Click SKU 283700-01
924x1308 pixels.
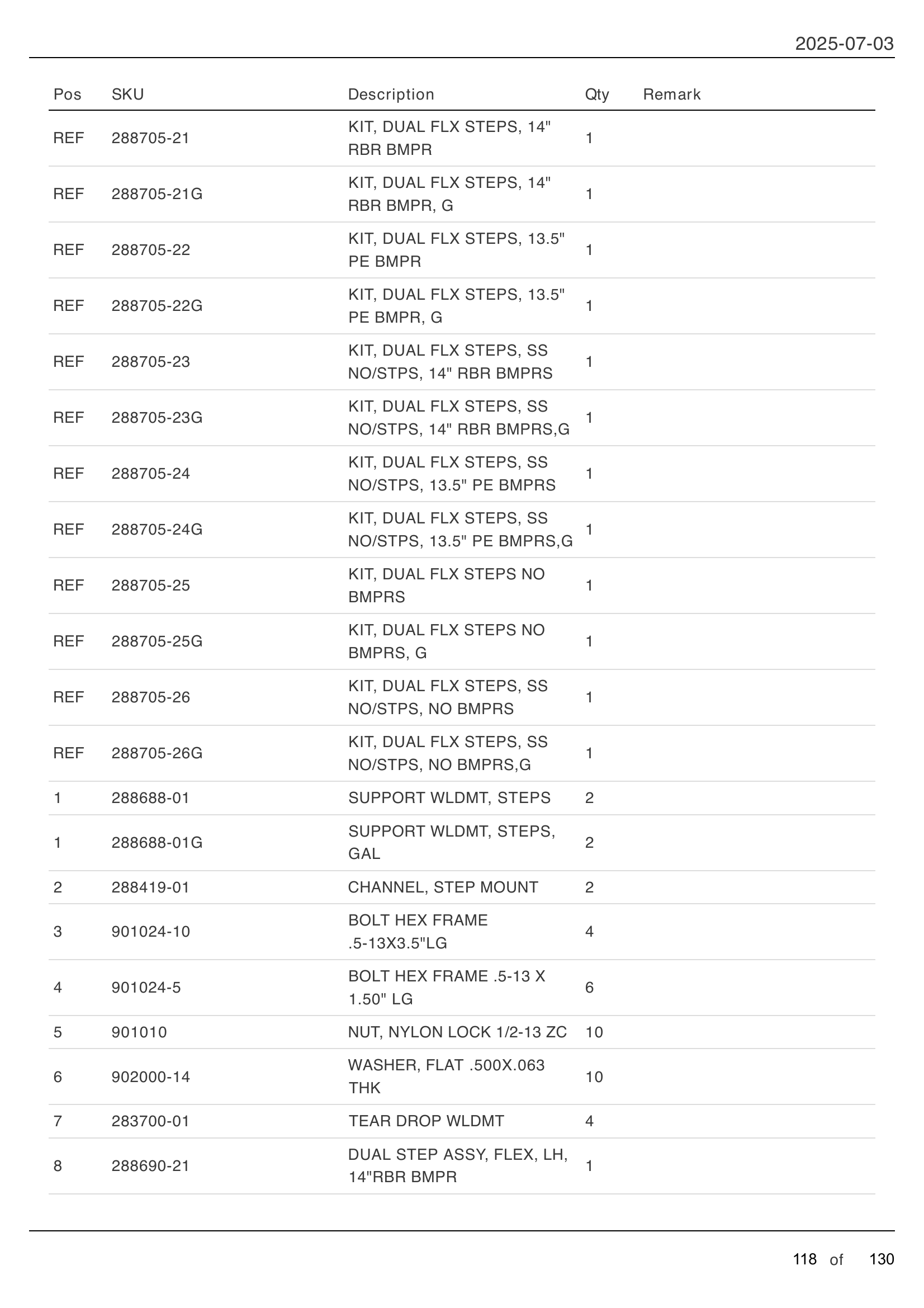point(150,1121)
